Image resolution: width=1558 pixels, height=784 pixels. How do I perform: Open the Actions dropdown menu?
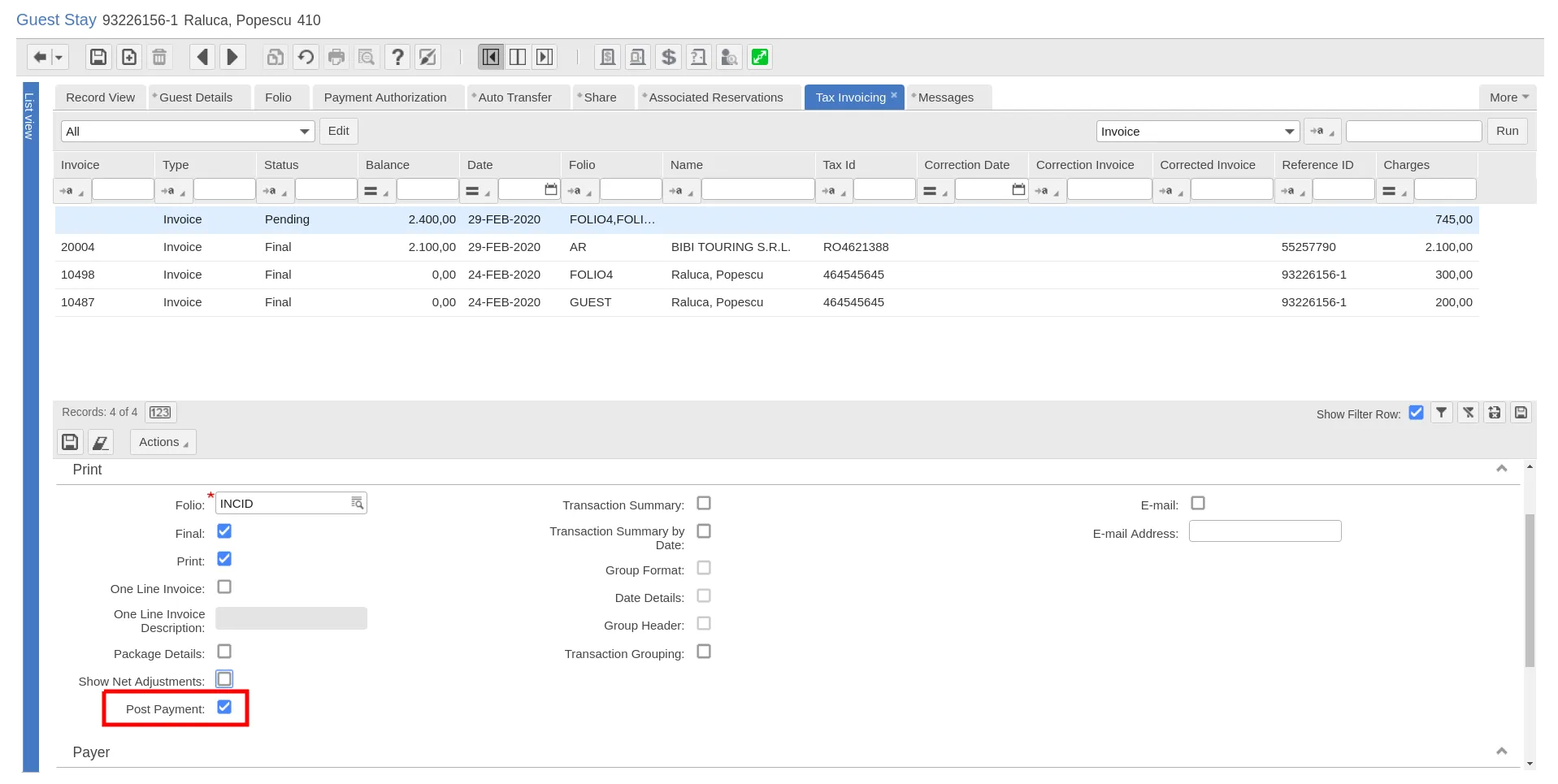pos(163,442)
